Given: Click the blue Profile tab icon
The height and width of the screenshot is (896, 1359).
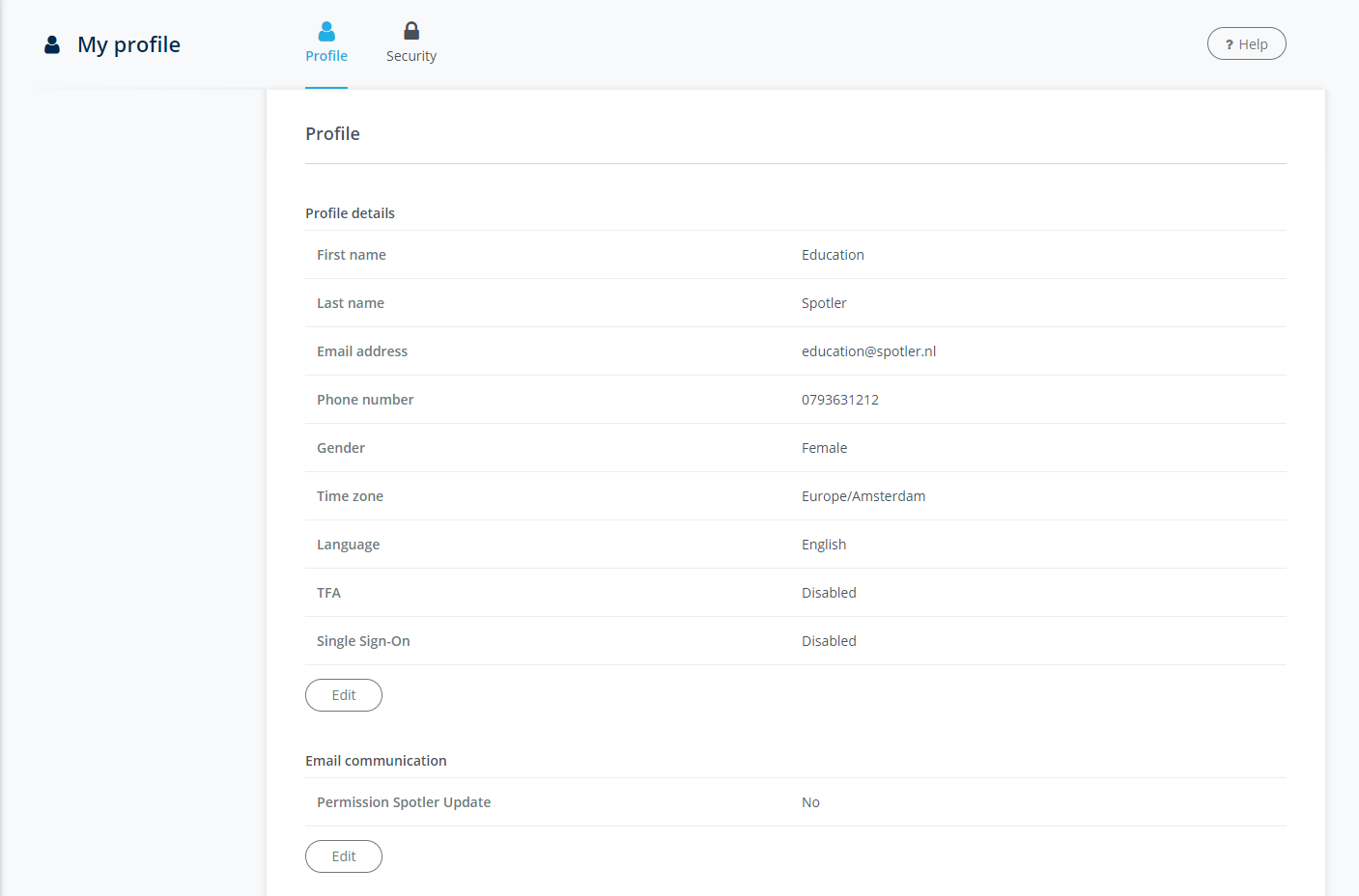Looking at the screenshot, I should 326,32.
